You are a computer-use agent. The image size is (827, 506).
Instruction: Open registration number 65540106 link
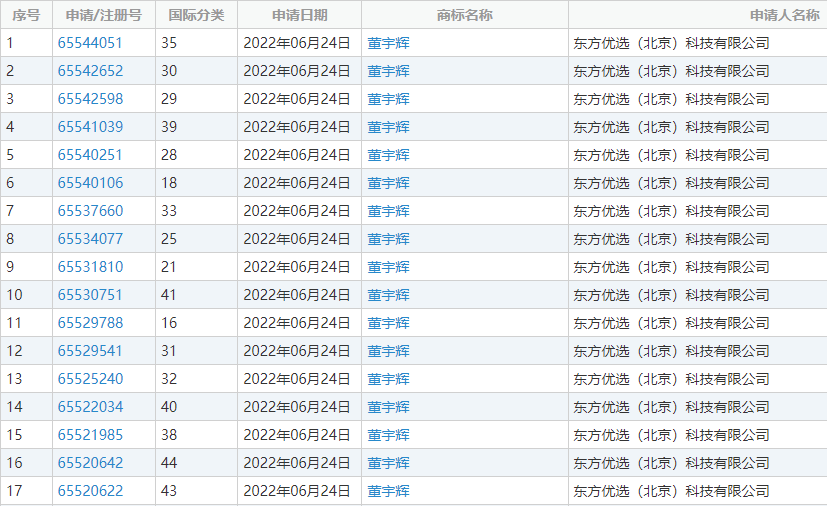click(x=90, y=183)
